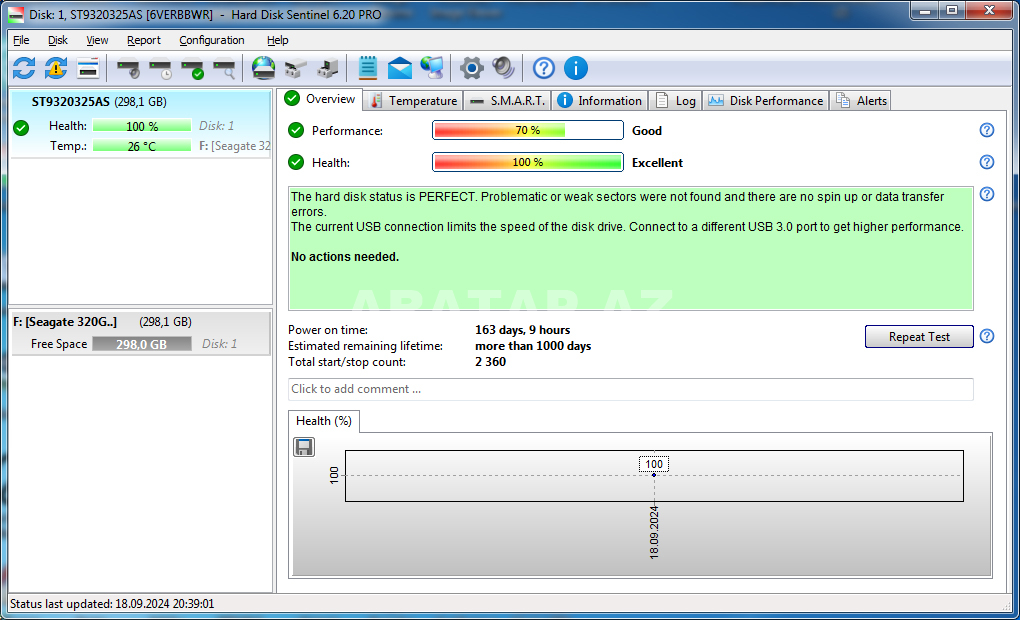The width and height of the screenshot is (1020, 620).
Task: Switch to the Disk Performance tab
Action: pos(766,101)
